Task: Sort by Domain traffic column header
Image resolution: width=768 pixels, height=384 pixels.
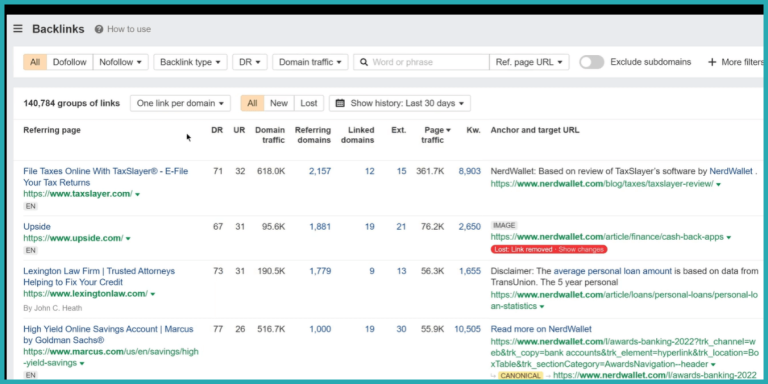Action: coord(270,135)
